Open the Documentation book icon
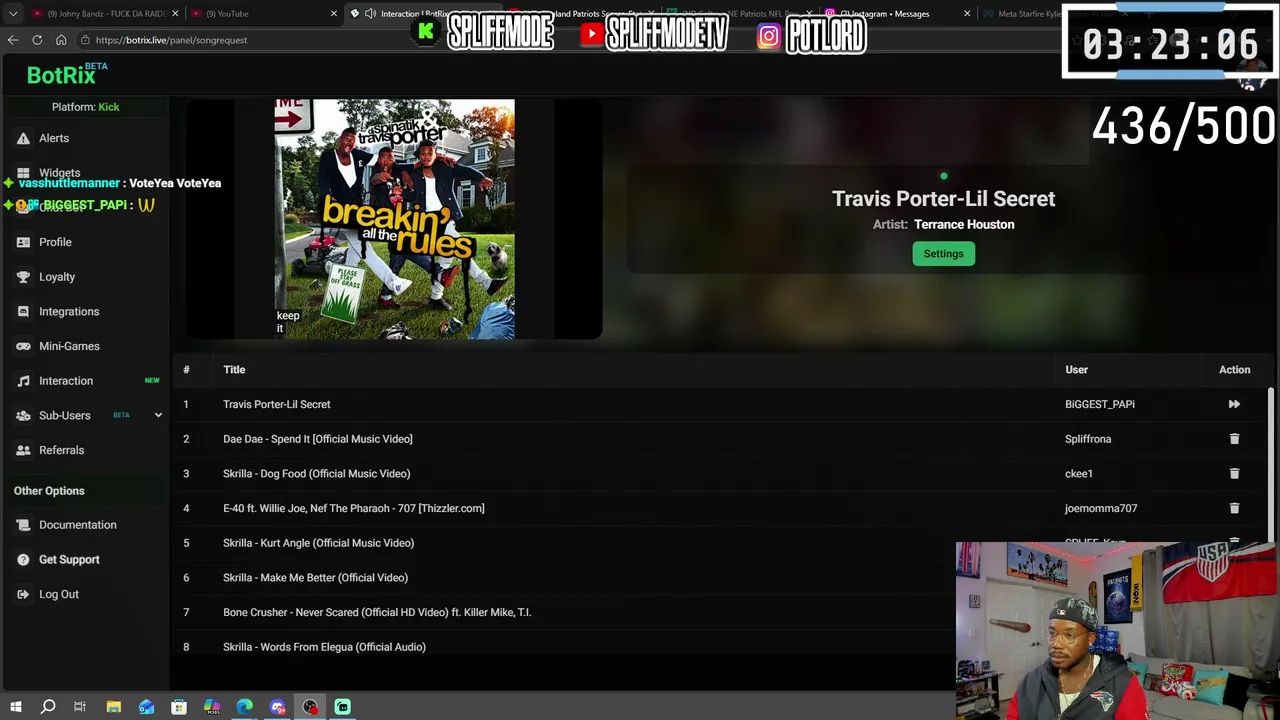The width and height of the screenshot is (1280, 720). pos(23,525)
